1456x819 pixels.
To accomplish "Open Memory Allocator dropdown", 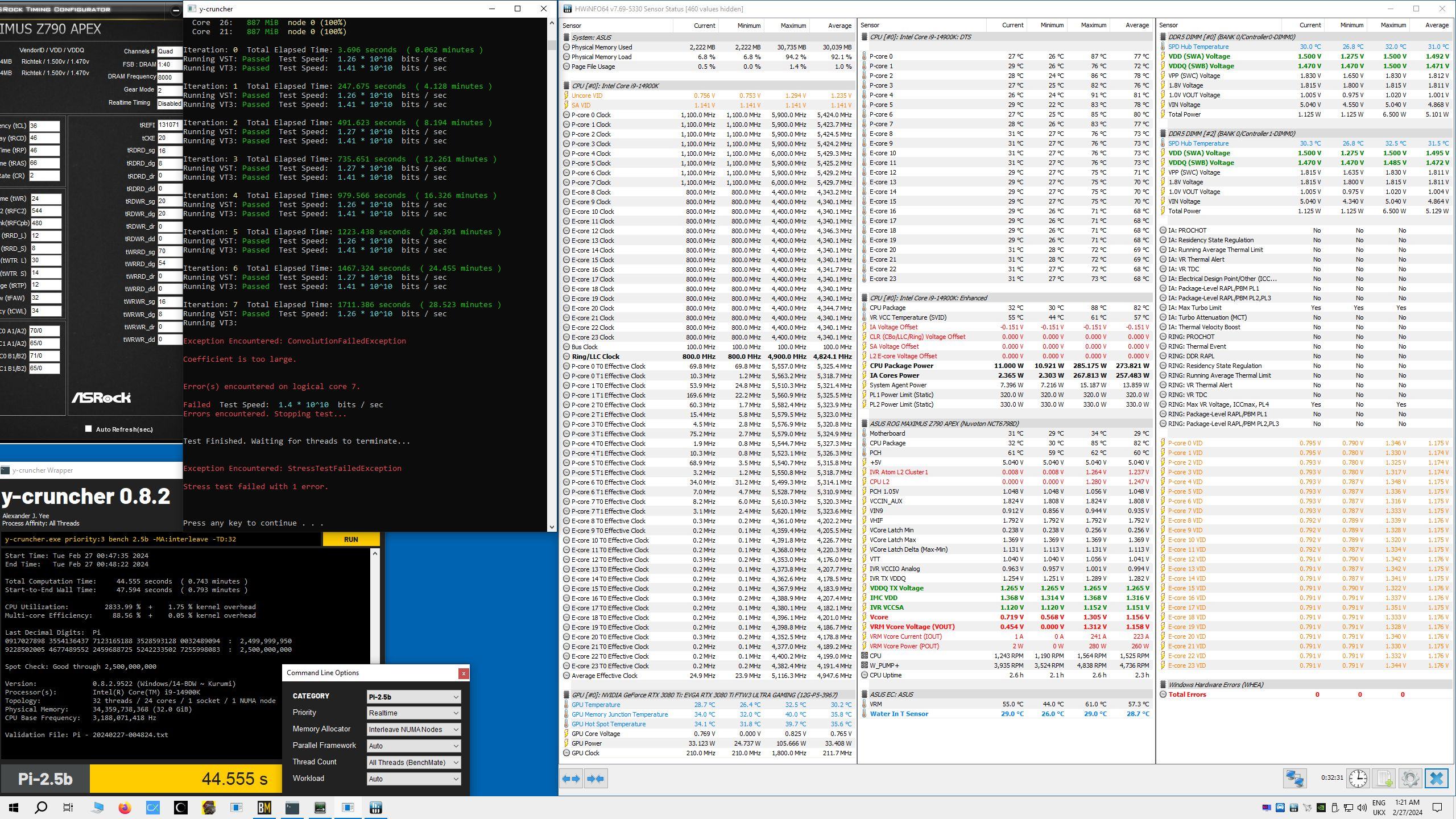I will [x=413, y=730].
